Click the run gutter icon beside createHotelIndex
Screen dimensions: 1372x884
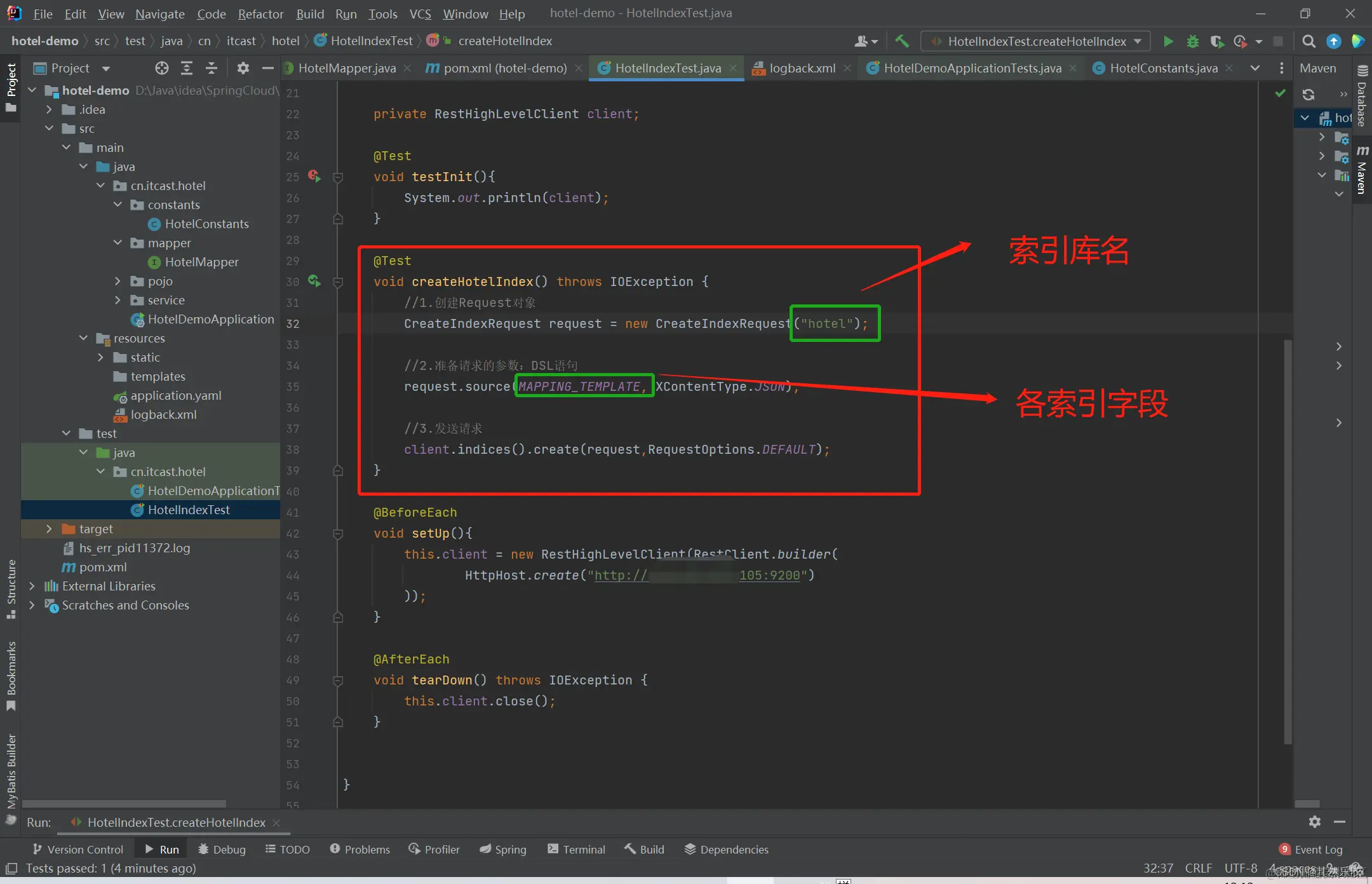[314, 281]
